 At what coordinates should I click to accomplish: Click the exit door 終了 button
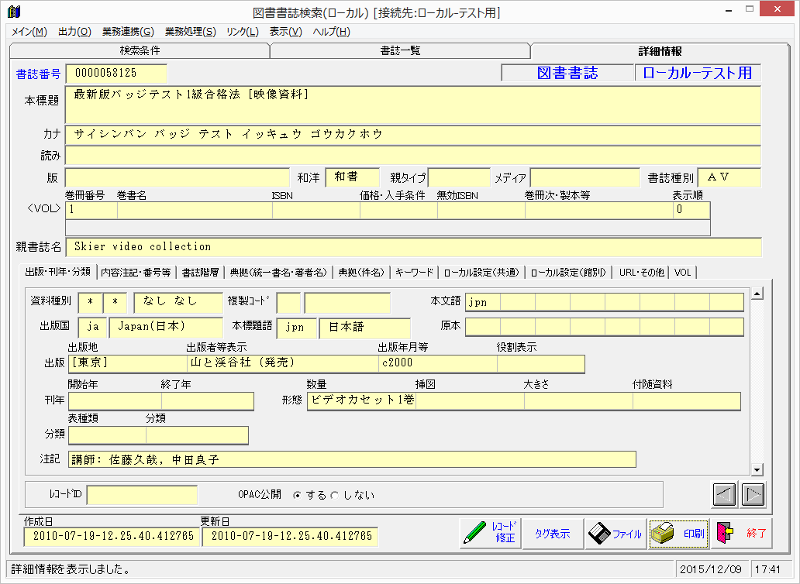[x=741, y=534]
